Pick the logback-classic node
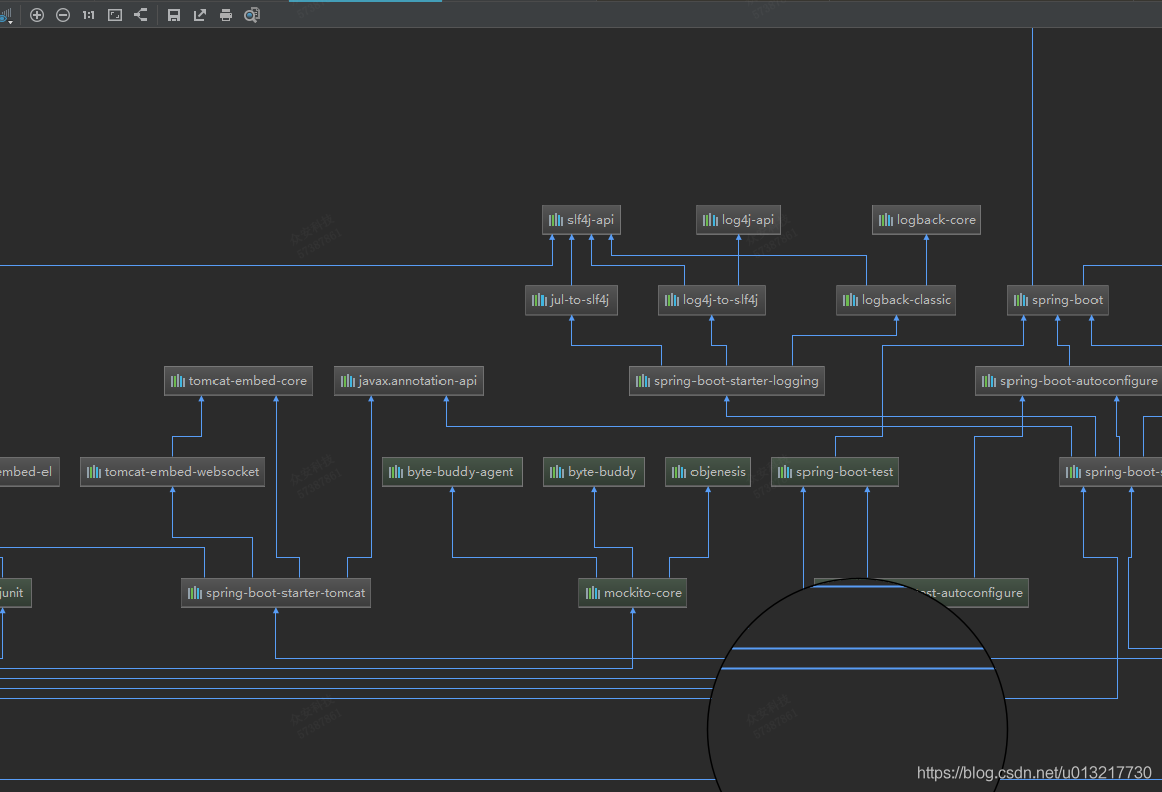Screen dimensions: 1162x792 [x=896, y=300]
